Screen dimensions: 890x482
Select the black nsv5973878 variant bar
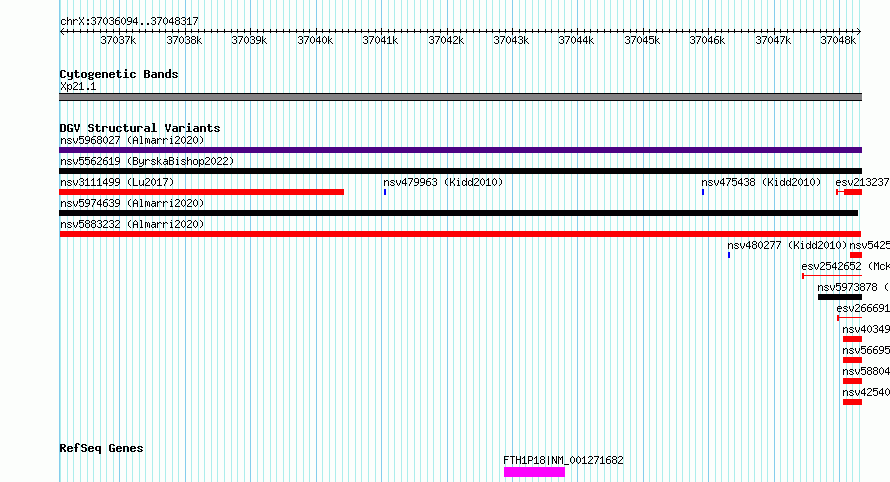coord(840,297)
